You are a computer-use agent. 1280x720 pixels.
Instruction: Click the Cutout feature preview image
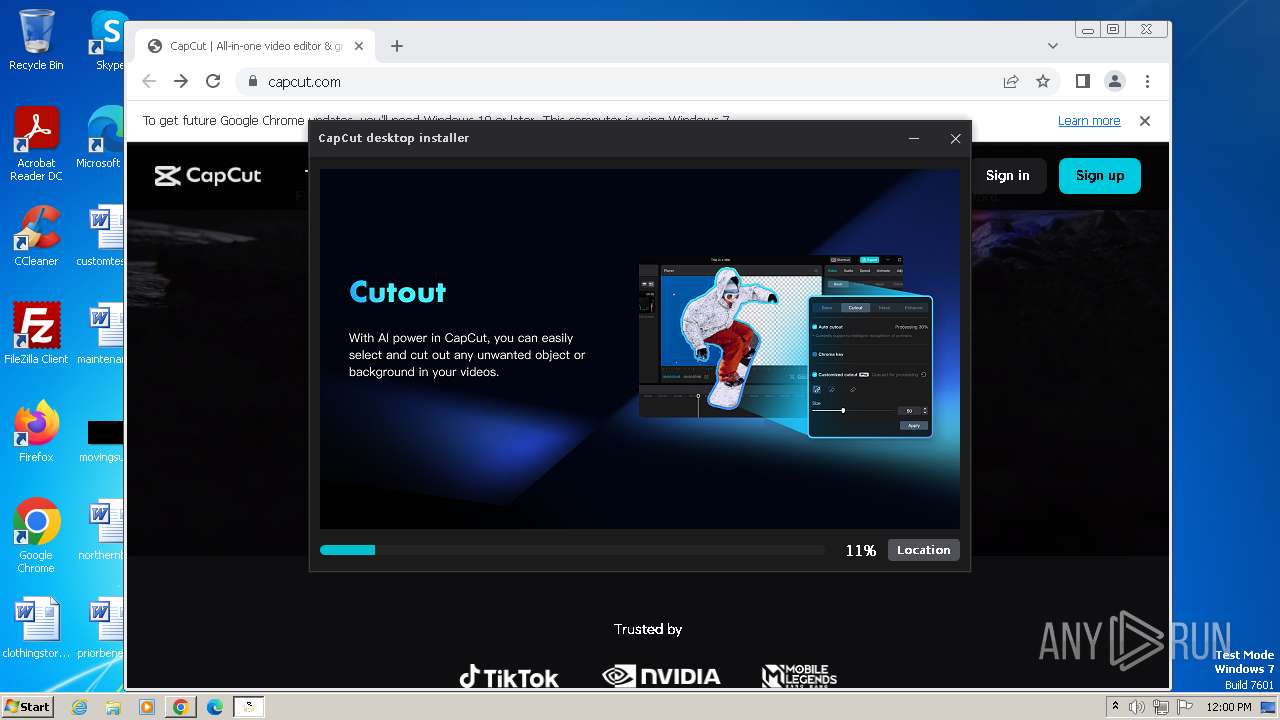(x=786, y=348)
